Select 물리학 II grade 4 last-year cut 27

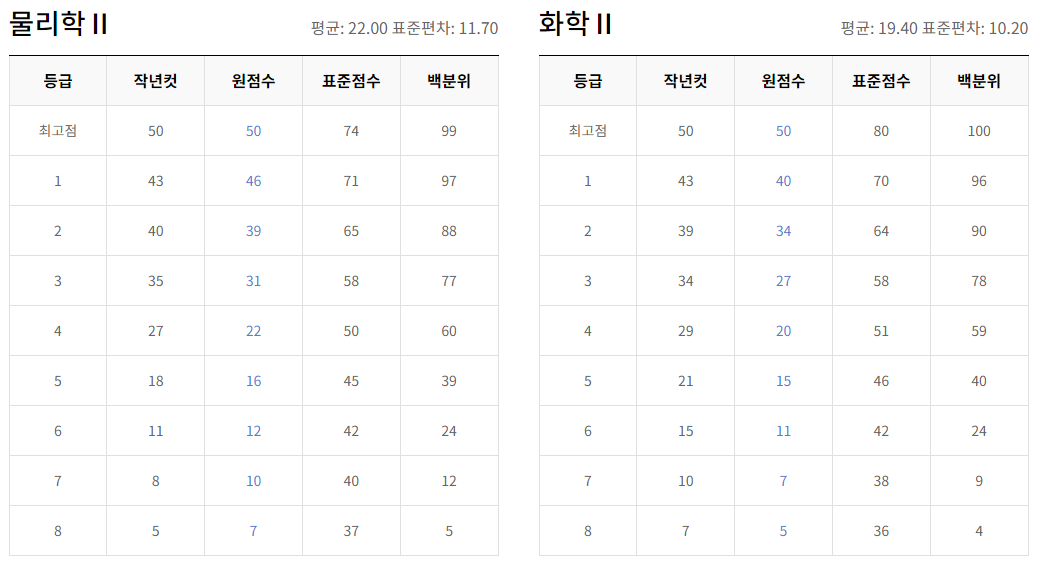(156, 331)
